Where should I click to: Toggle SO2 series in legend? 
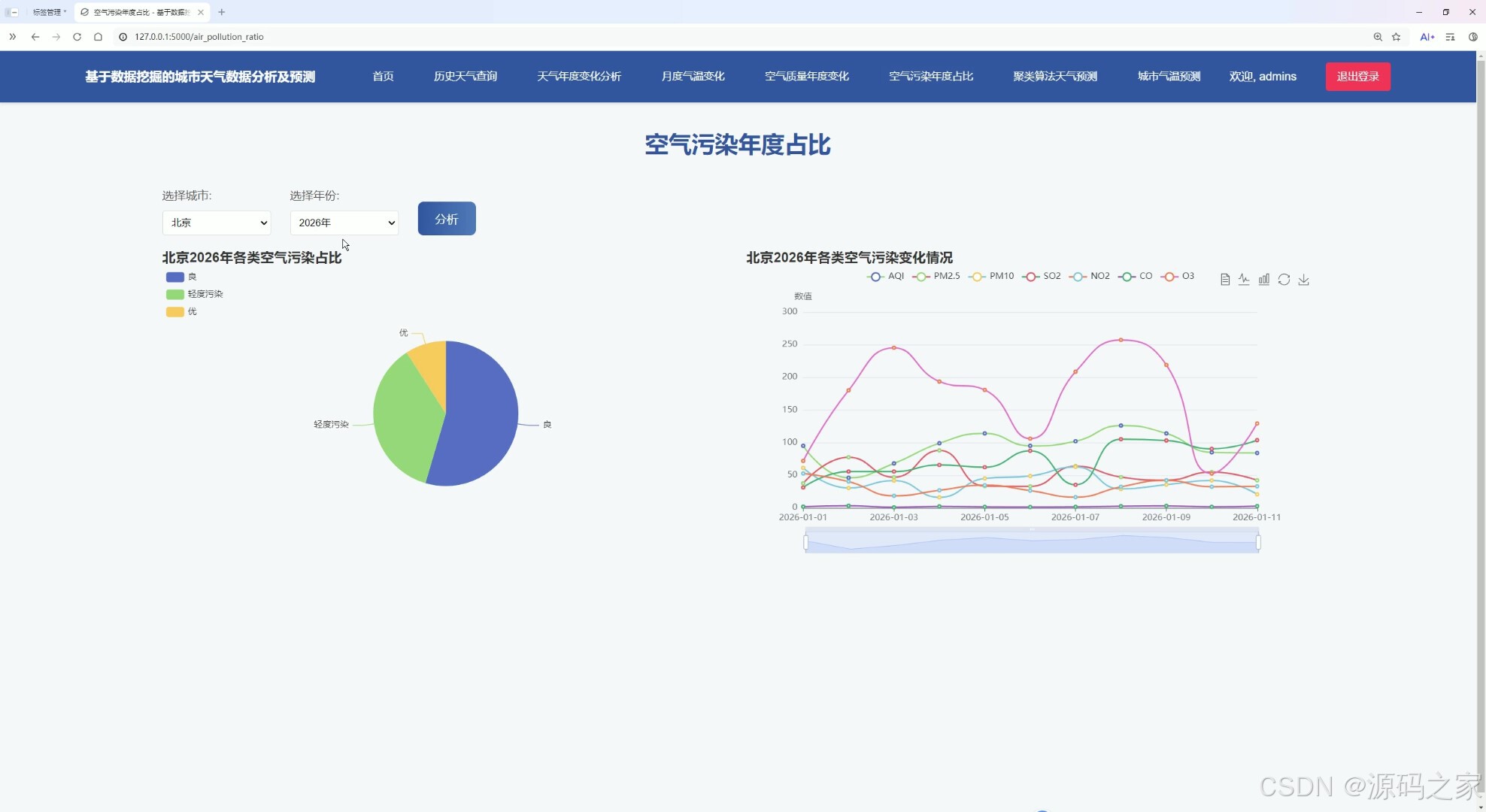pyautogui.click(x=1042, y=276)
